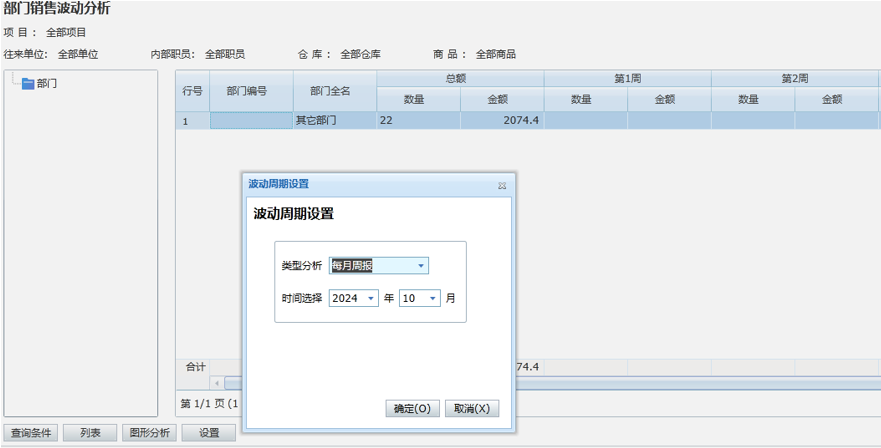The height and width of the screenshot is (448, 881).
Task: Close the 波动周期设置 dialog with X
Action: (x=502, y=185)
